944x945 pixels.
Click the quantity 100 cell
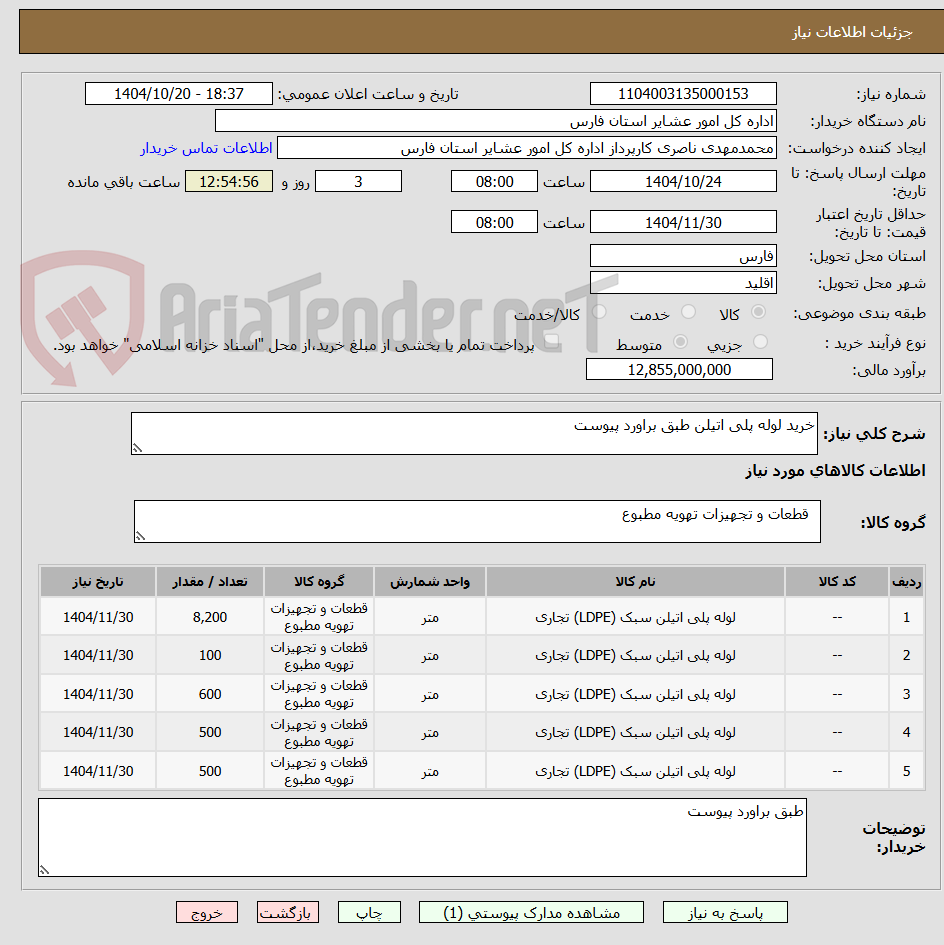pos(210,655)
